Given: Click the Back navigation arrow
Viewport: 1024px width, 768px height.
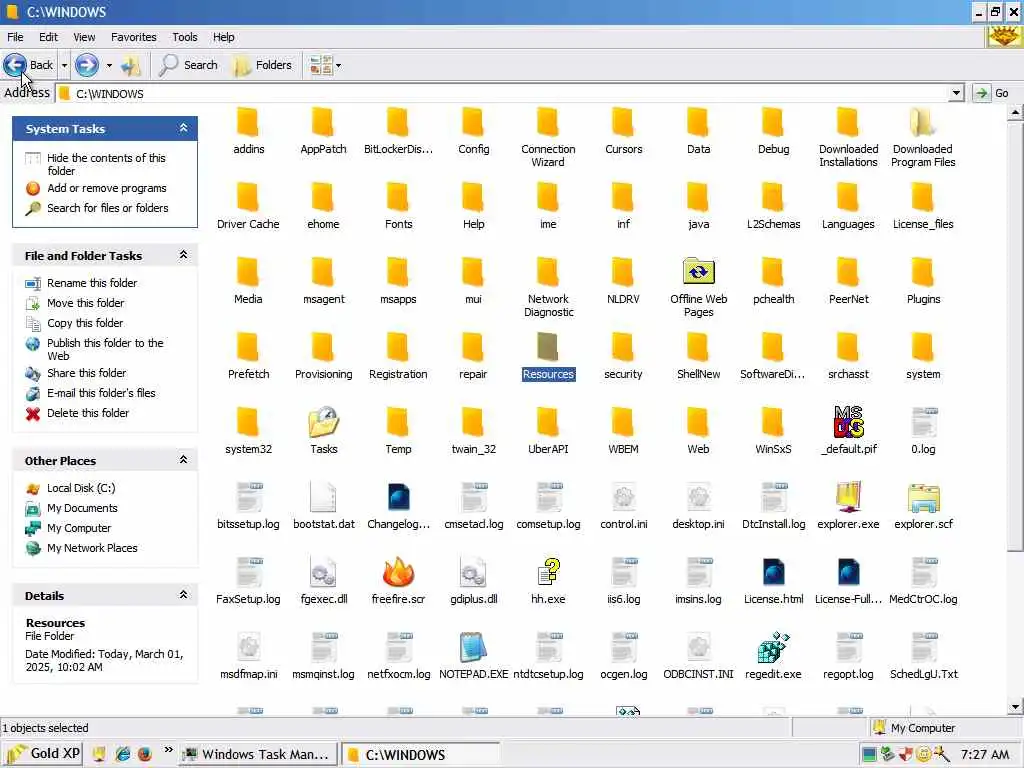Looking at the screenshot, I should [15, 65].
